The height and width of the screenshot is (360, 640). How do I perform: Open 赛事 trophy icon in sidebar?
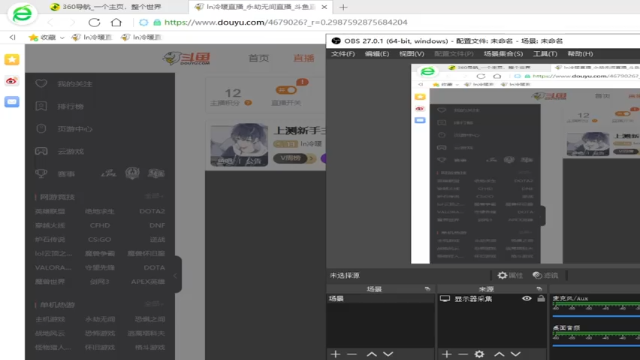coord(41,173)
